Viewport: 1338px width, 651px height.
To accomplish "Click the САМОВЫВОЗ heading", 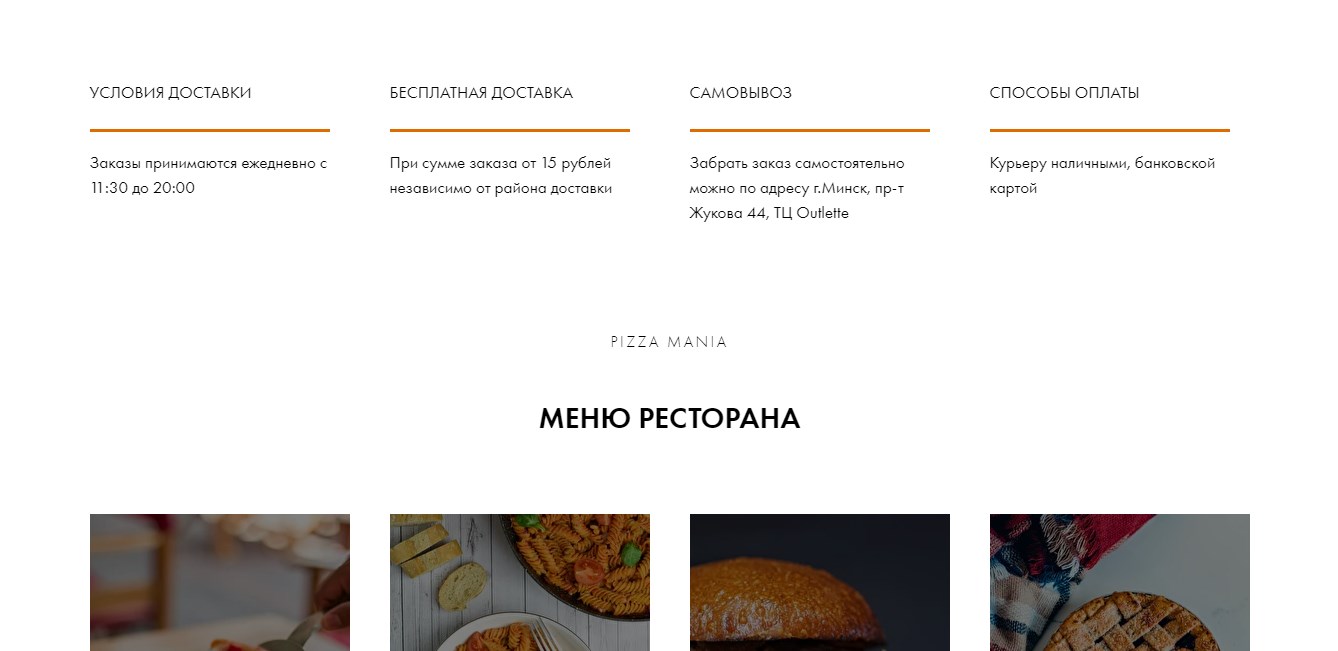I will coord(741,93).
